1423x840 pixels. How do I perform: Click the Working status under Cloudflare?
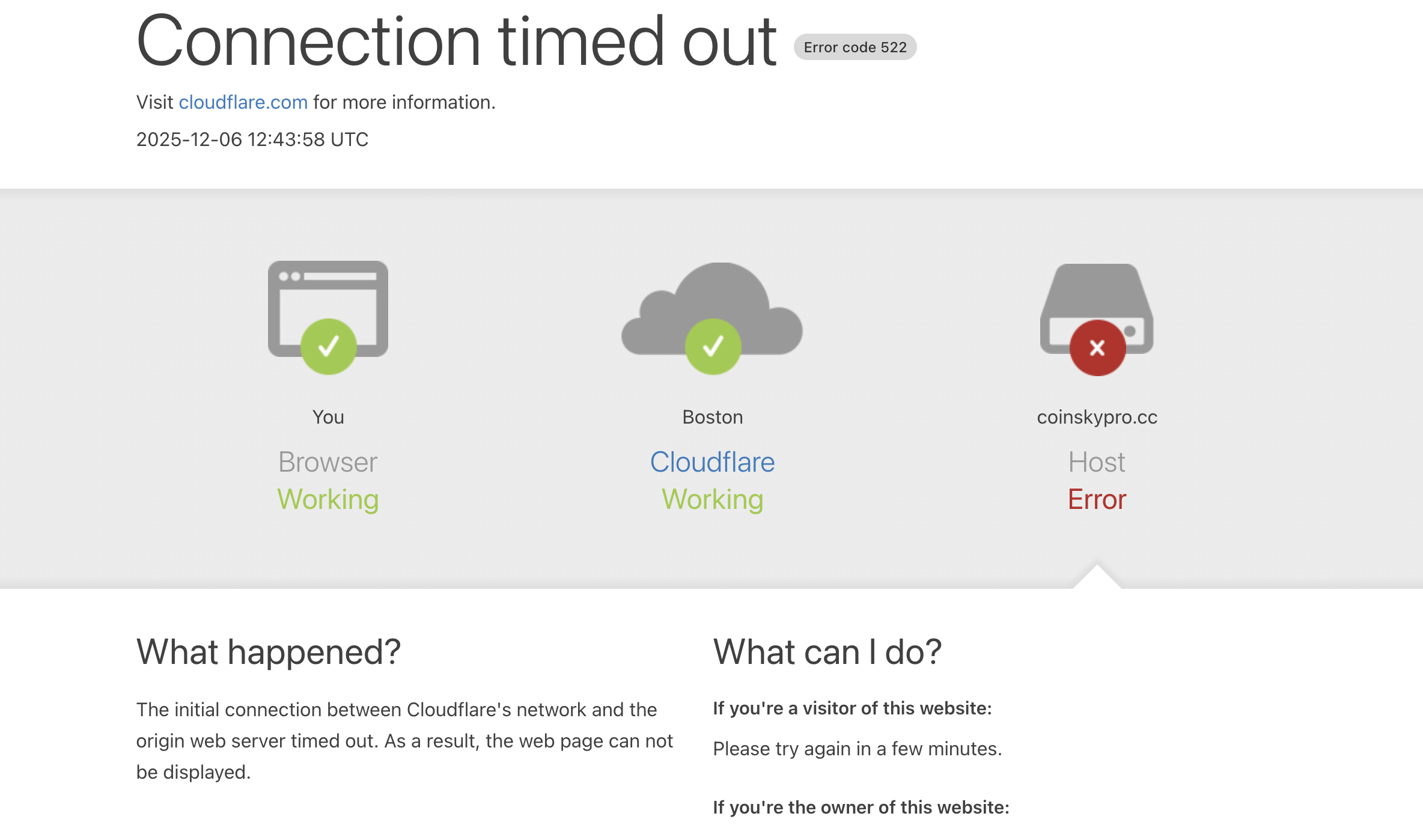(713, 499)
